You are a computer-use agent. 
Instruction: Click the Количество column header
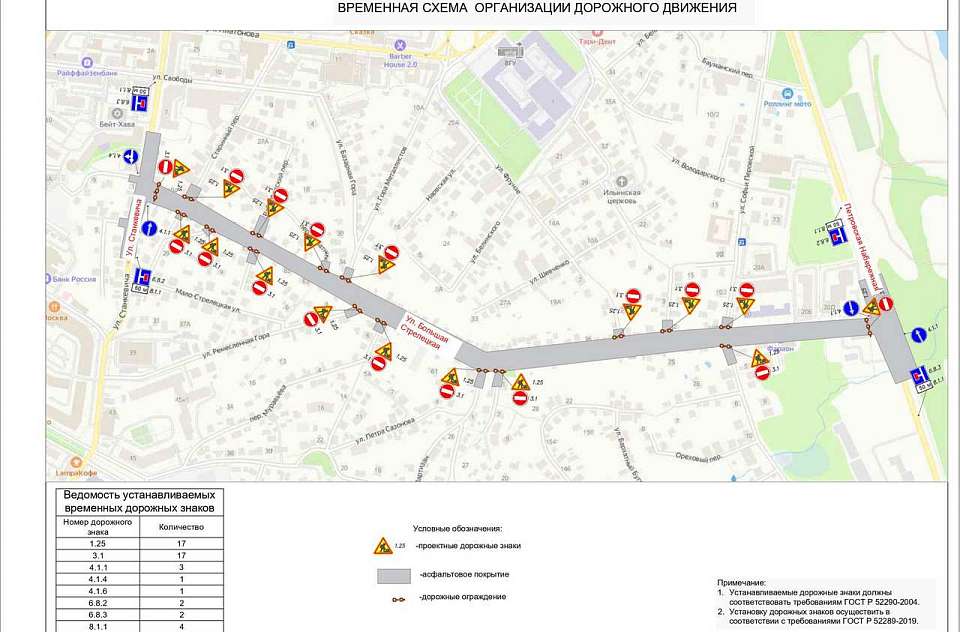182,526
